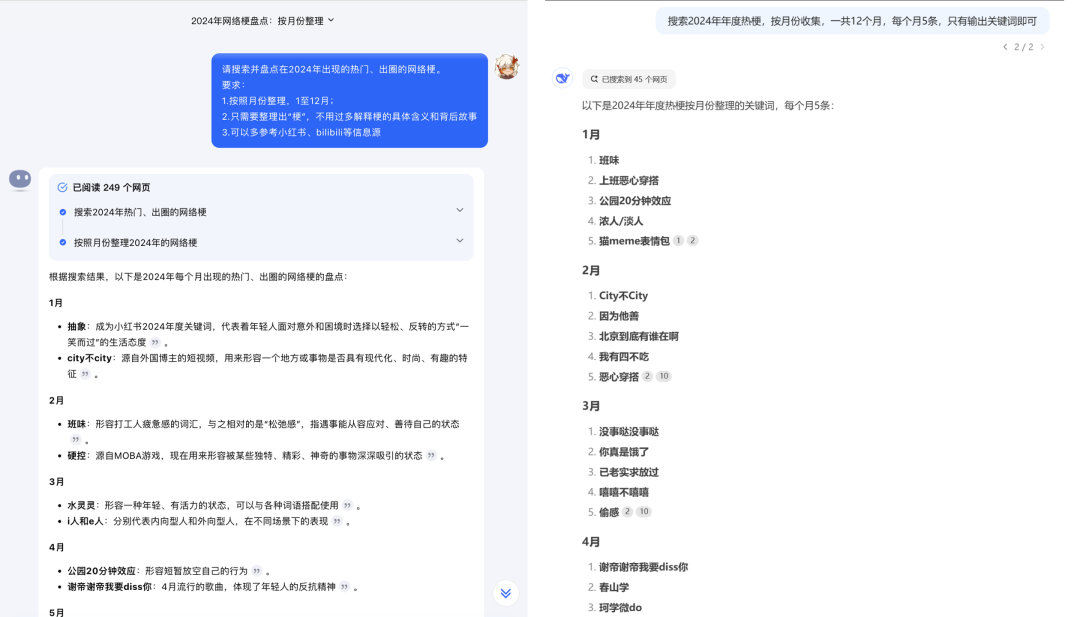Click the list item 北京到底有谁在啊
Image resolution: width=1080 pixels, height=617 pixels.
click(x=638, y=336)
